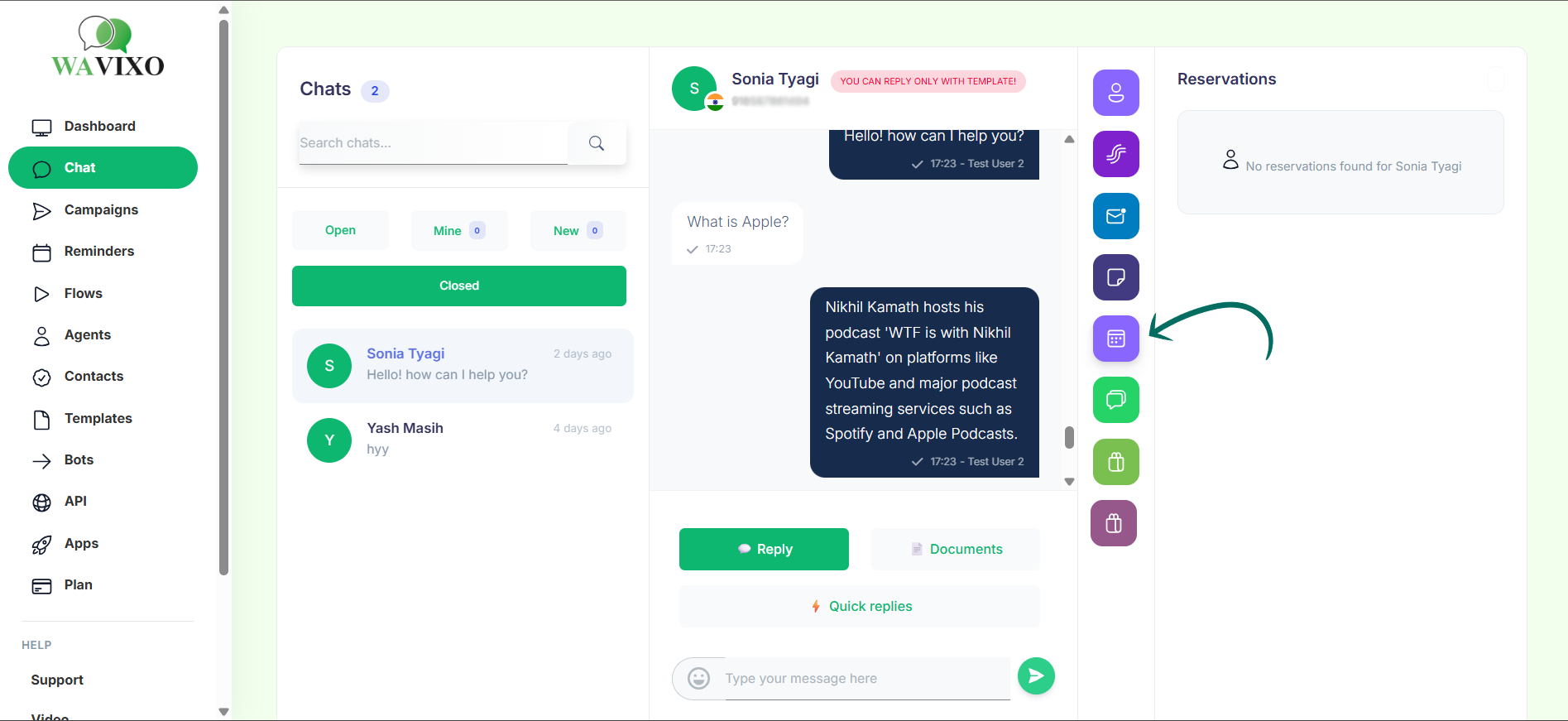Click the Type your message input field
This screenshot has width=1568, height=721.
[867, 679]
